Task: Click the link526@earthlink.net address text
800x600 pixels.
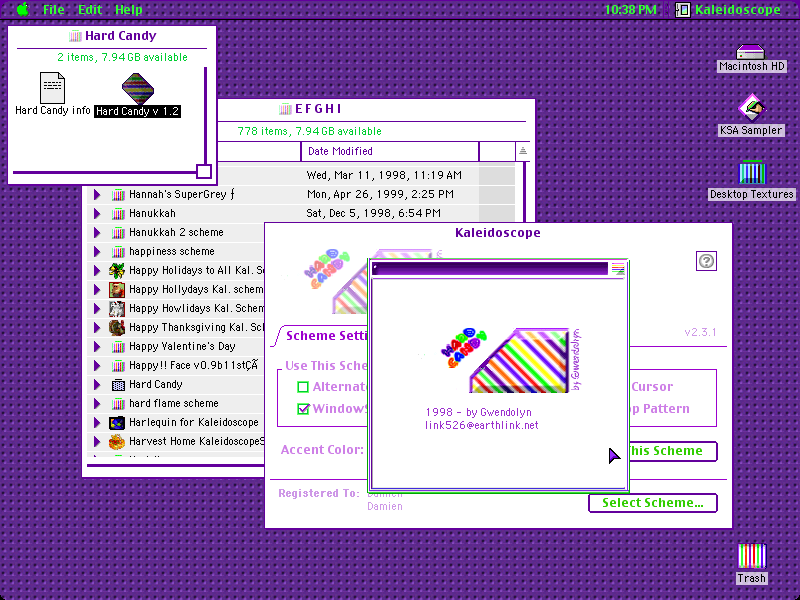Action: pyautogui.click(x=482, y=426)
